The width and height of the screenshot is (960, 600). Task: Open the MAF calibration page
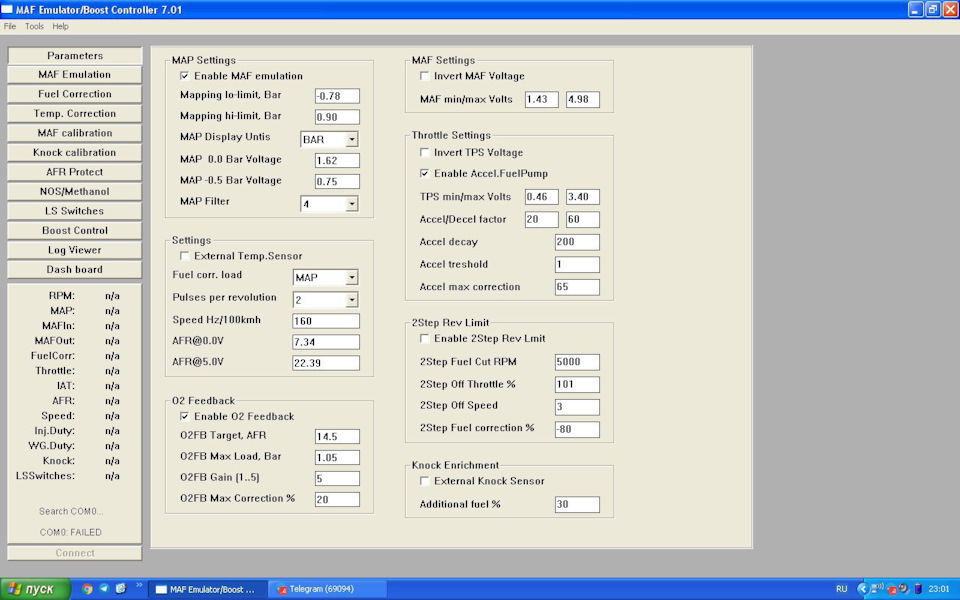(x=75, y=133)
